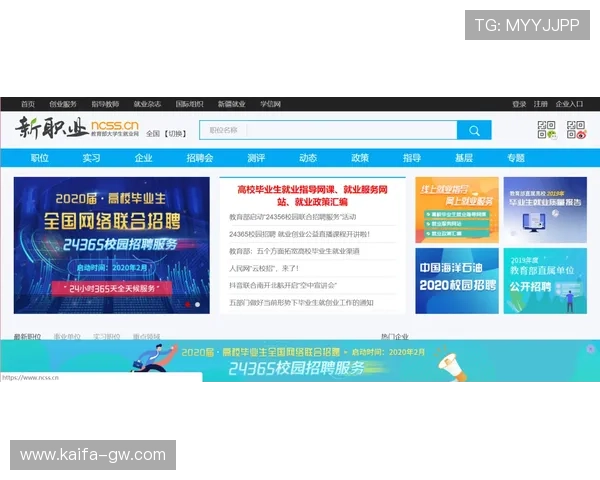This screenshot has height=480, width=600.
Task: Go to the 实习 navigation tab
Action: pyautogui.click(x=91, y=158)
